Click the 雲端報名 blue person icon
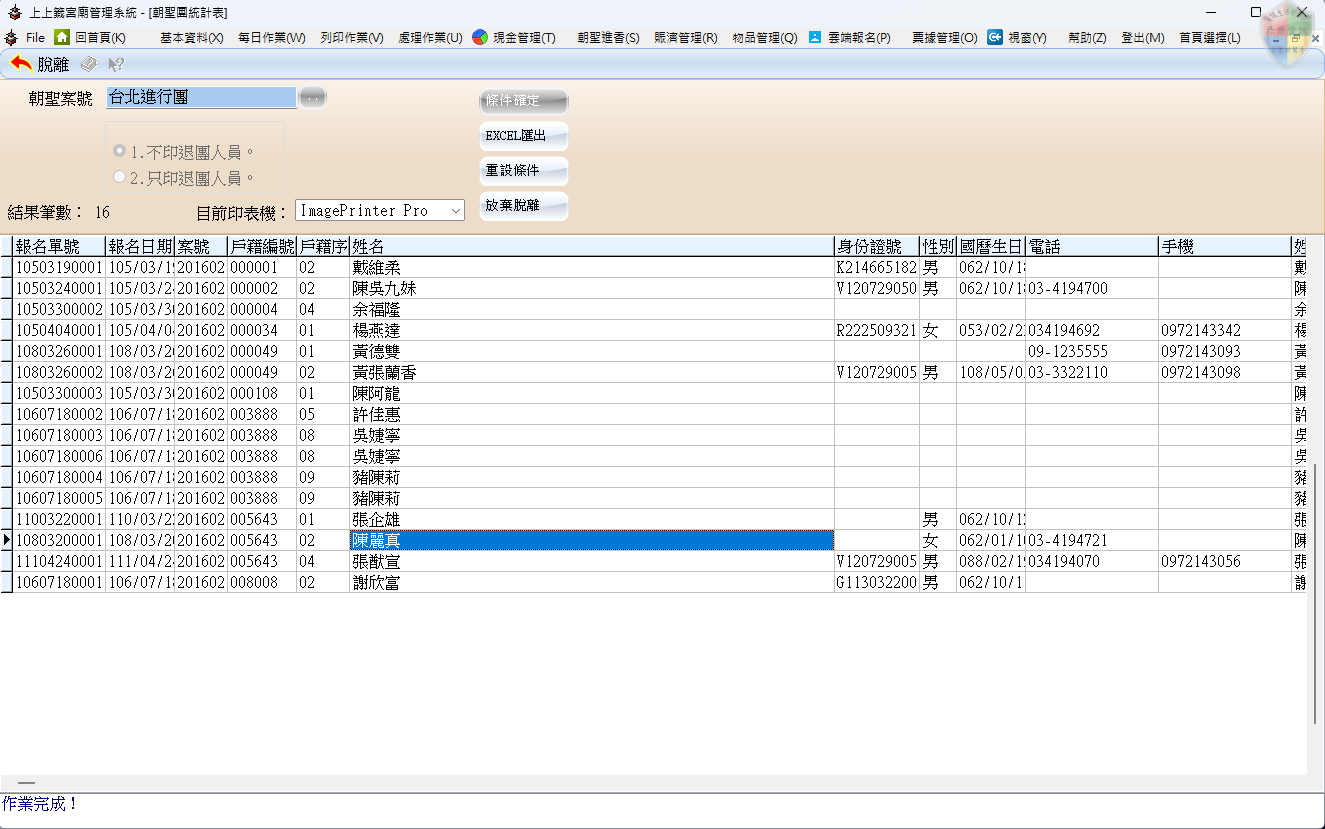 (815, 37)
